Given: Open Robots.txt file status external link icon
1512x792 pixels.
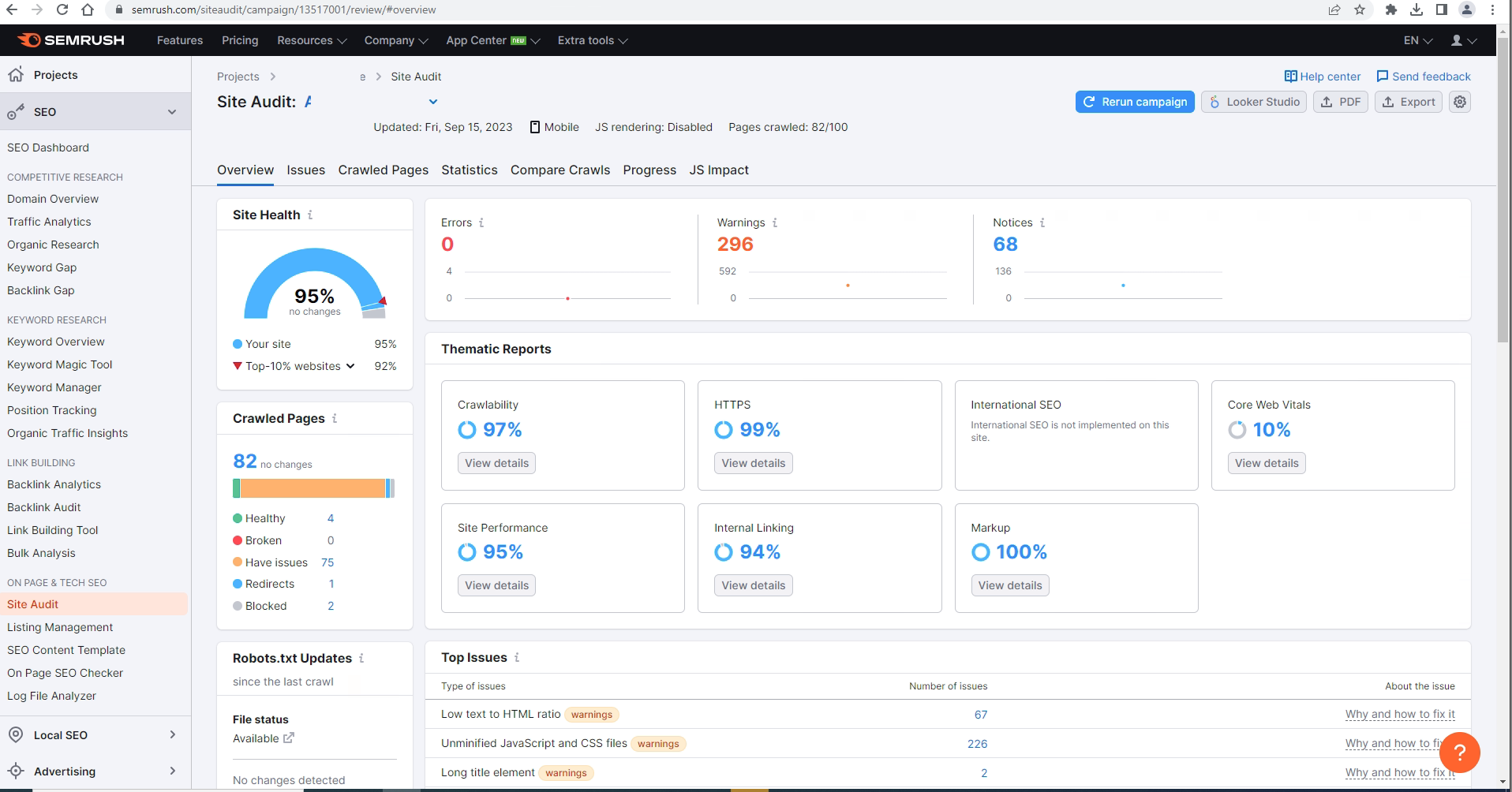Looking at the screenshot, I should point(289,738).
